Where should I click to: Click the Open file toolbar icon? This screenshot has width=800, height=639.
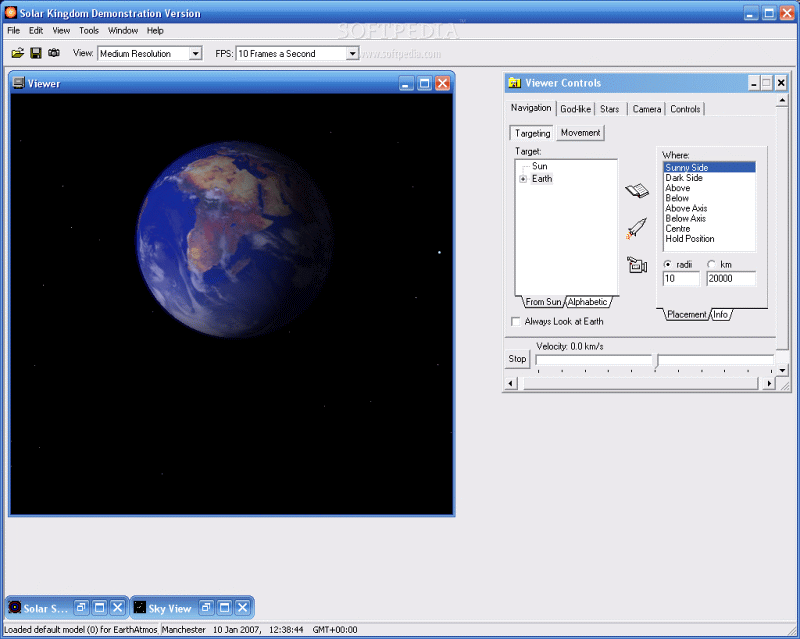pos(18,53)
